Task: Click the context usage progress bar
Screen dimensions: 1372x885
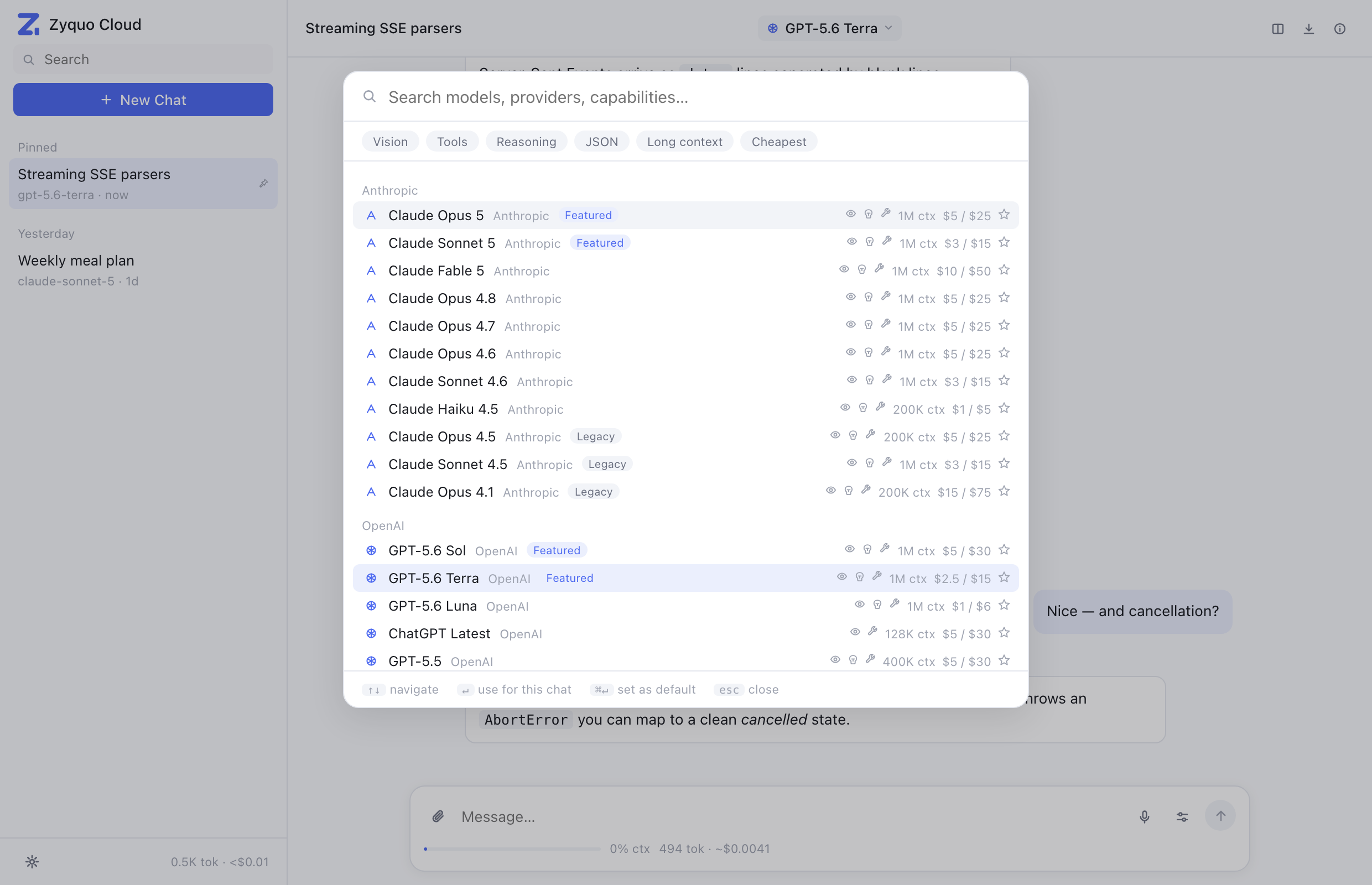Action: [x=512, y=848]
